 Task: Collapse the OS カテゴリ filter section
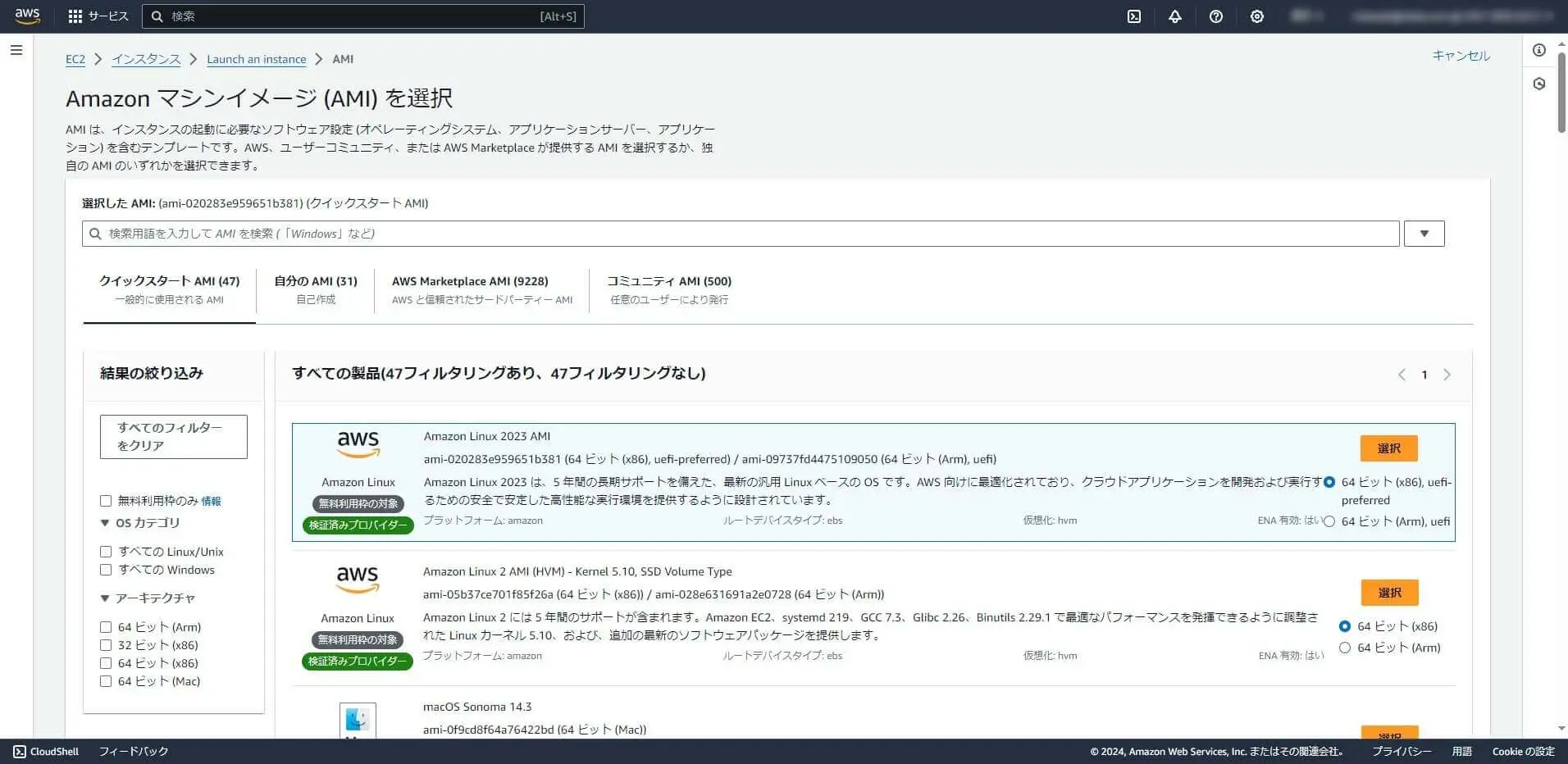105,523
